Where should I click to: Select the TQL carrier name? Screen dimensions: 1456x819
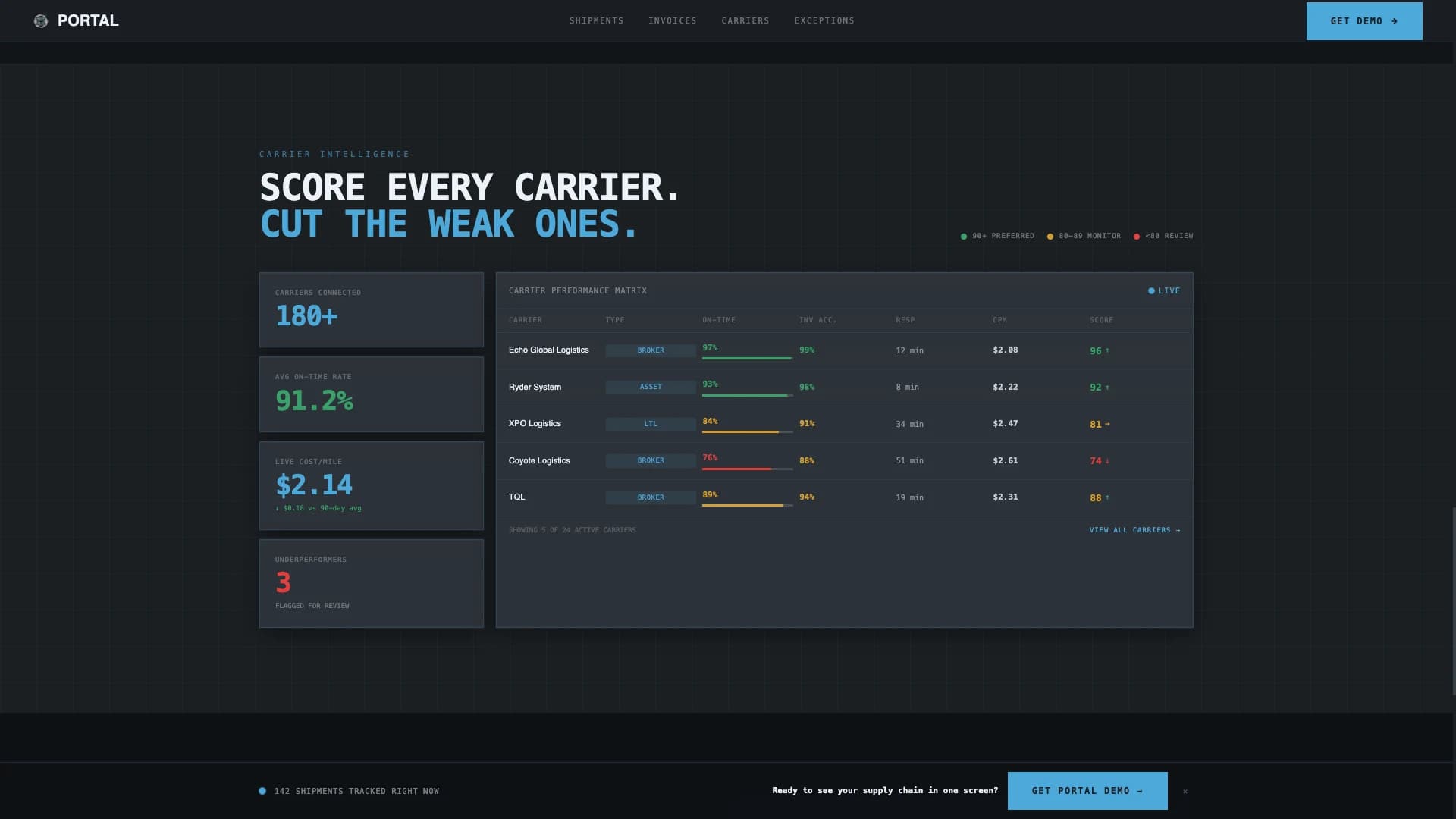pyautogui.click(x=516, y=497)
